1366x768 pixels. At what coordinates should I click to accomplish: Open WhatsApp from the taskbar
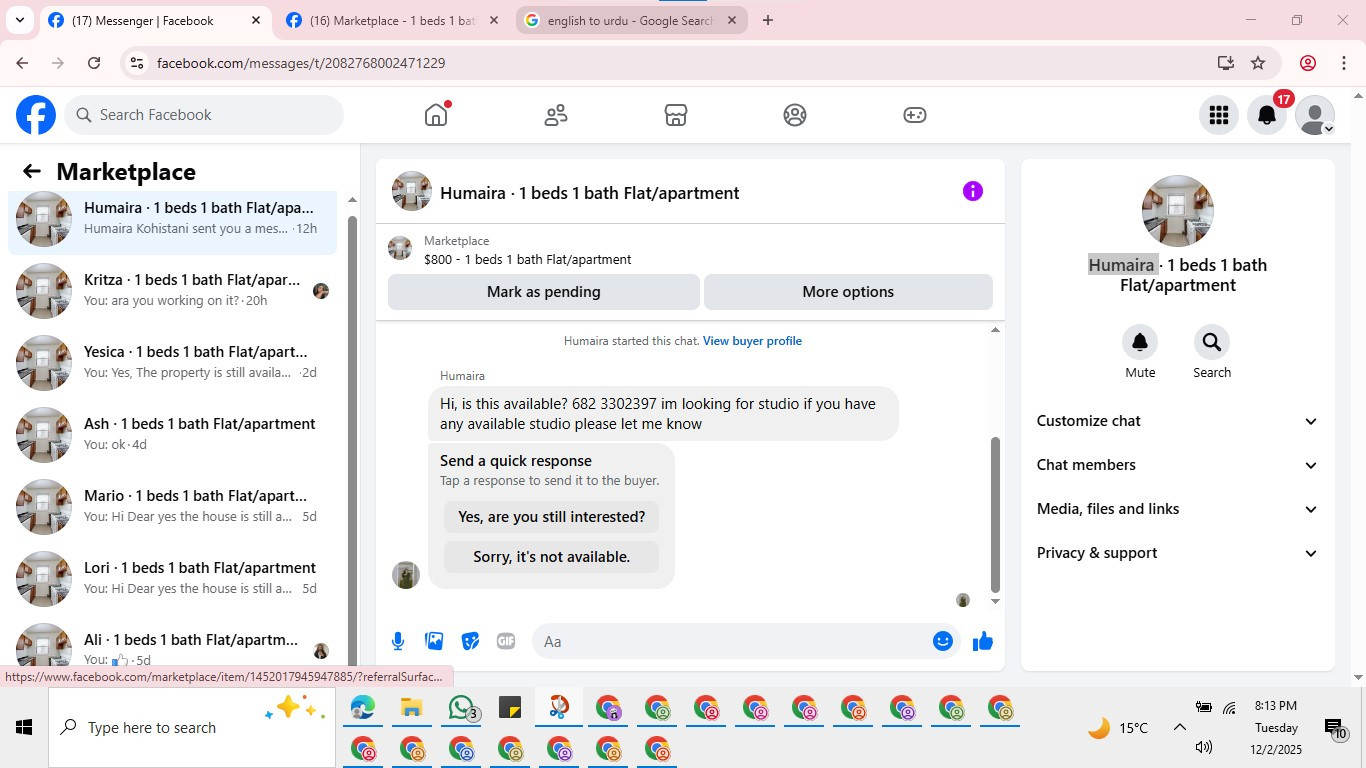pos(461,708)
